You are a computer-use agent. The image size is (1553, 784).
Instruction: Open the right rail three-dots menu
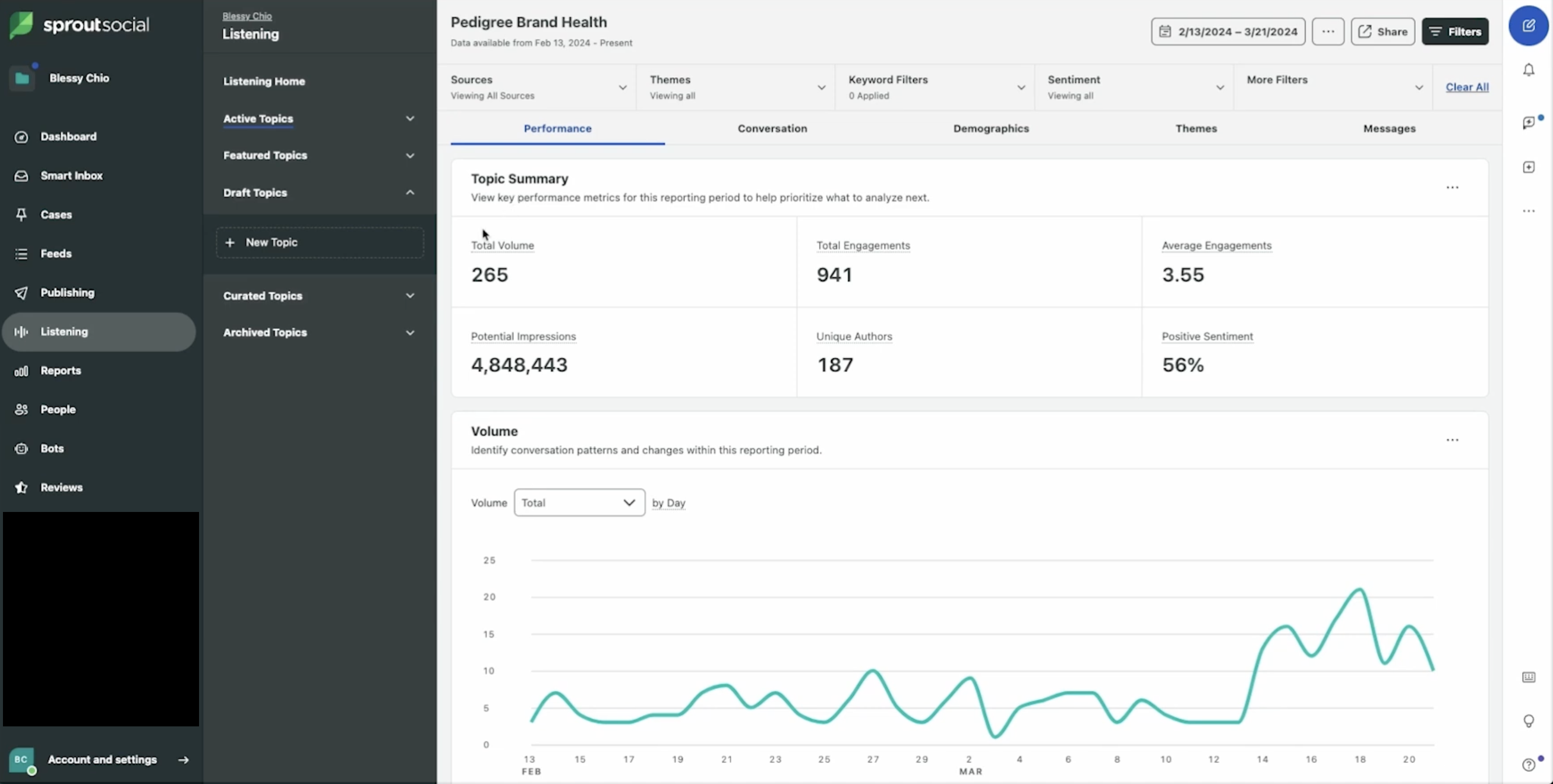[1528, 211]
